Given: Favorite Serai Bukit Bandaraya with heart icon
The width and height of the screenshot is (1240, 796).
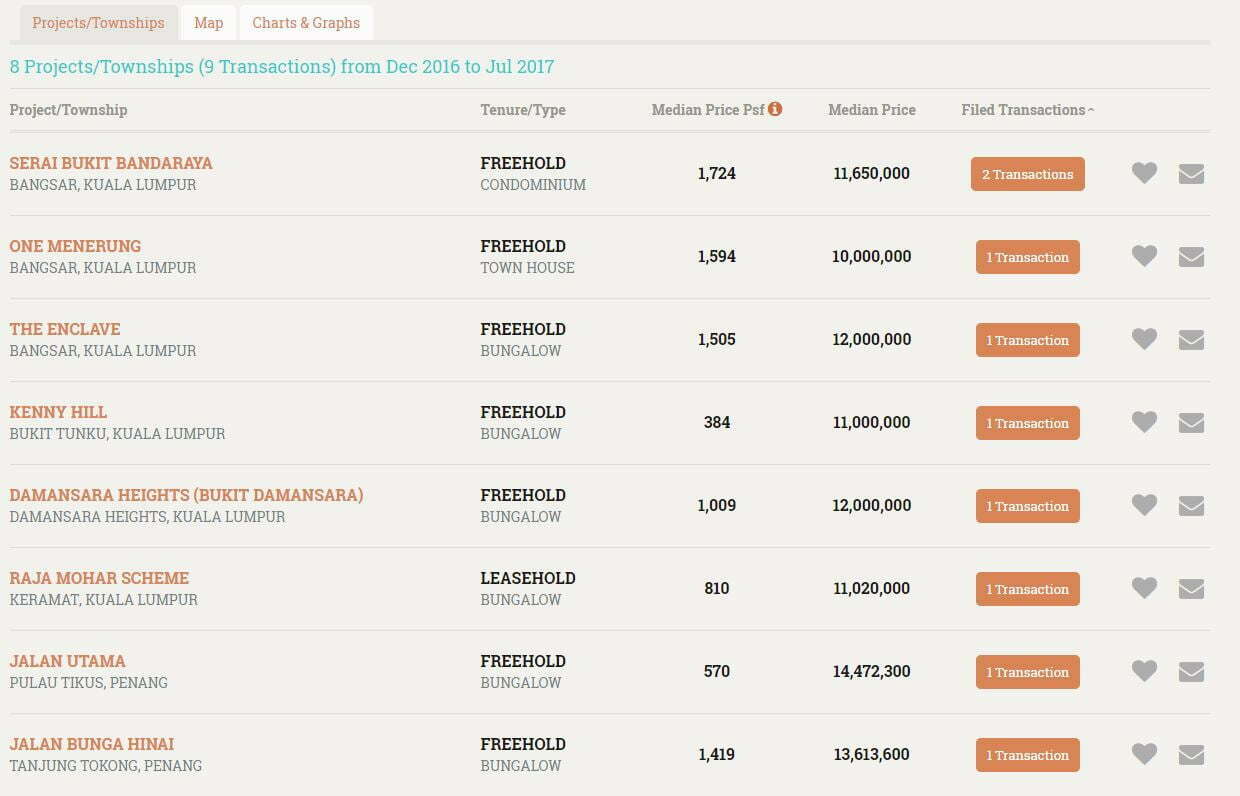Looking at the screenshot, I should click(x=1144, y=173).
